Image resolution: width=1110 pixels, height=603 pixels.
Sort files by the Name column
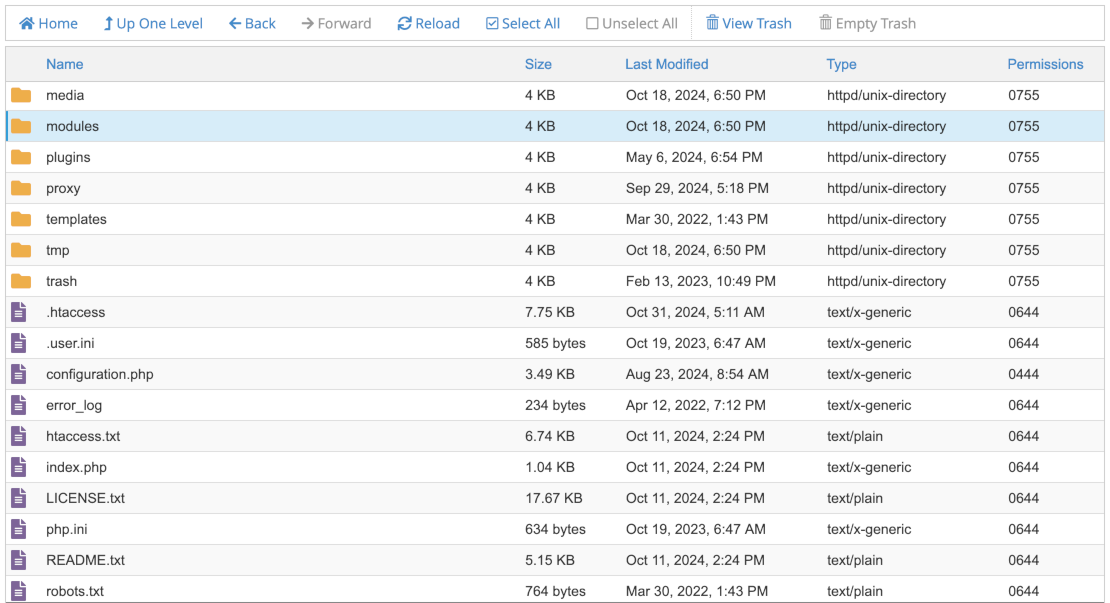click(64, 64)
